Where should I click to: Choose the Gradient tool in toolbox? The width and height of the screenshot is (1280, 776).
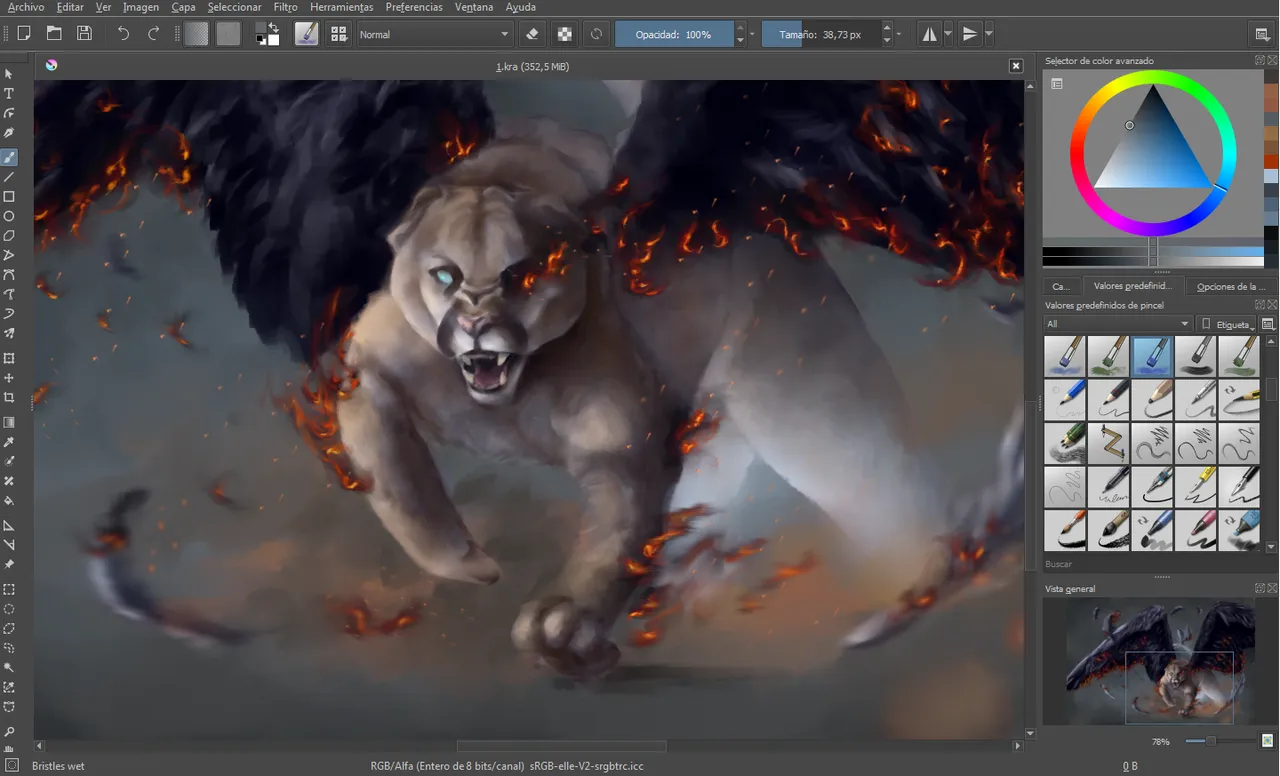(9, 422)
